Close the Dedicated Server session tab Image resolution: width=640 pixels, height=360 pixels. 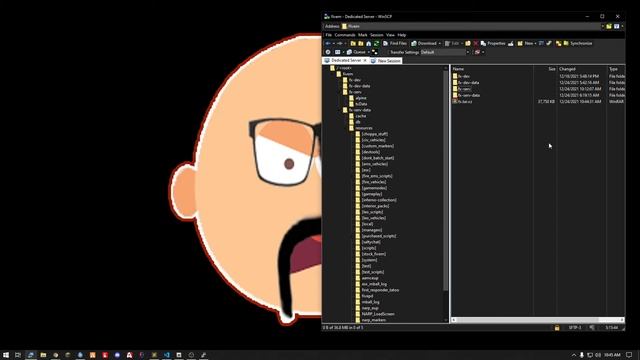365,60
